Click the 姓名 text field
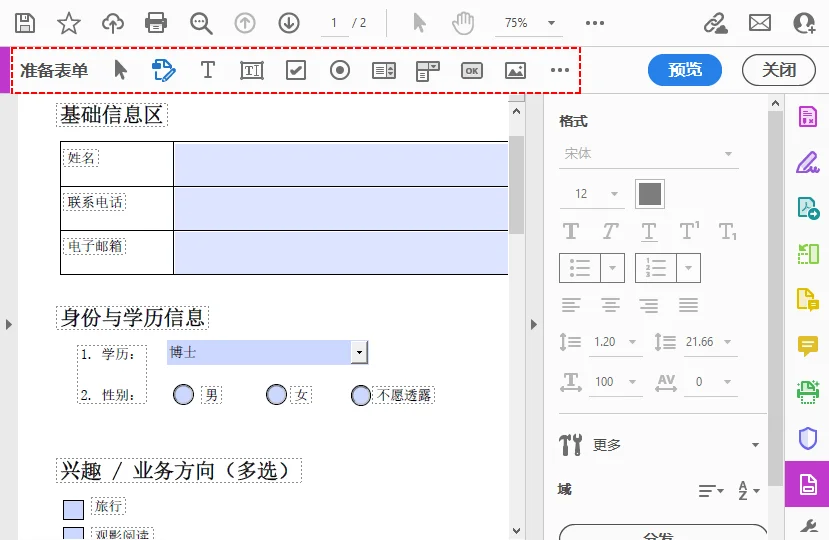 tap(341, 164)
